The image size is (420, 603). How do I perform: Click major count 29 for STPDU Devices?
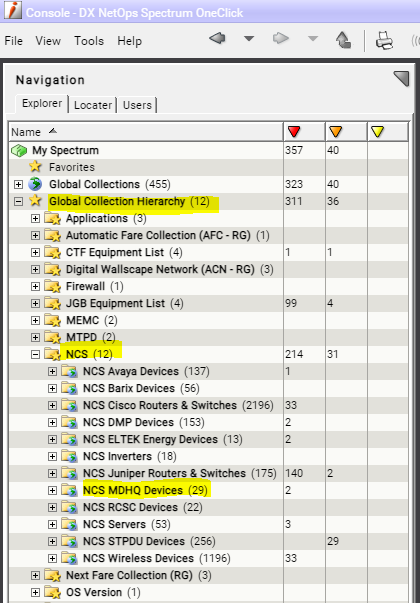[333, 541]
